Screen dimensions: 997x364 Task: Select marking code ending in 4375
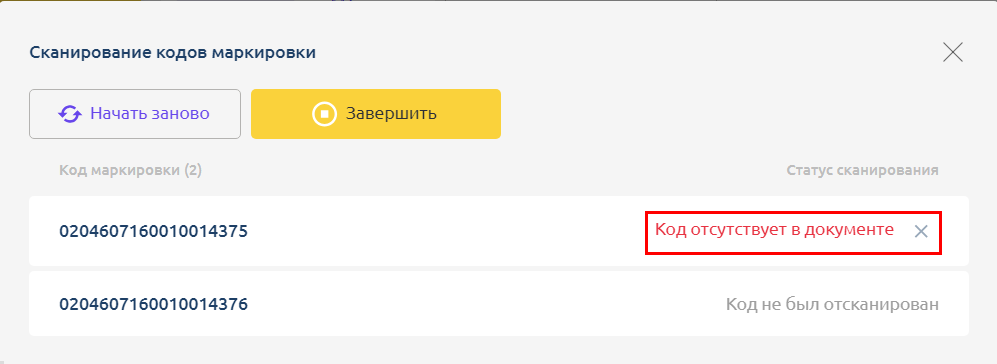[153, 231]
